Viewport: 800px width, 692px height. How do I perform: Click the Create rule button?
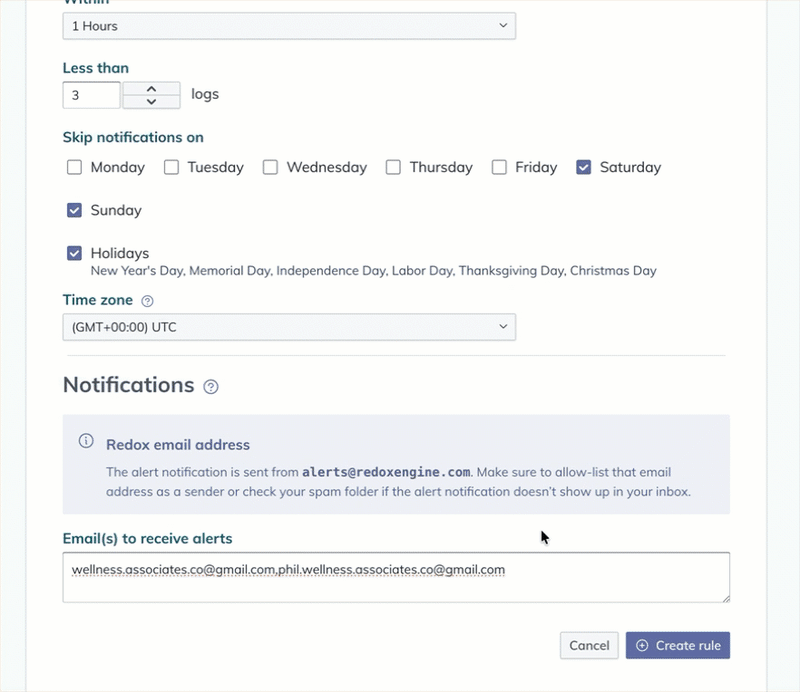[678, 645]
